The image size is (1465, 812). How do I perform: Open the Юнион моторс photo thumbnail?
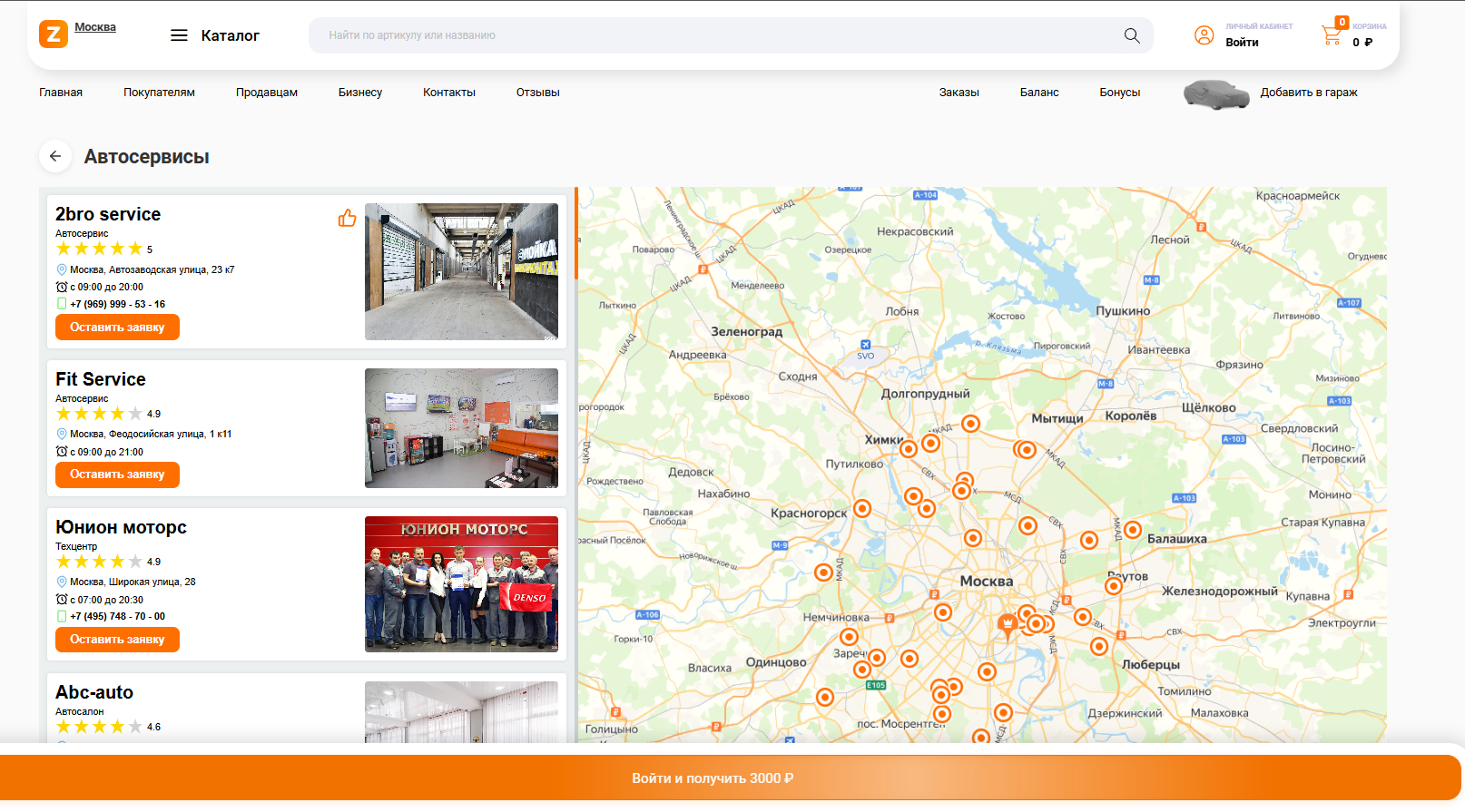[x=461, y=583]
